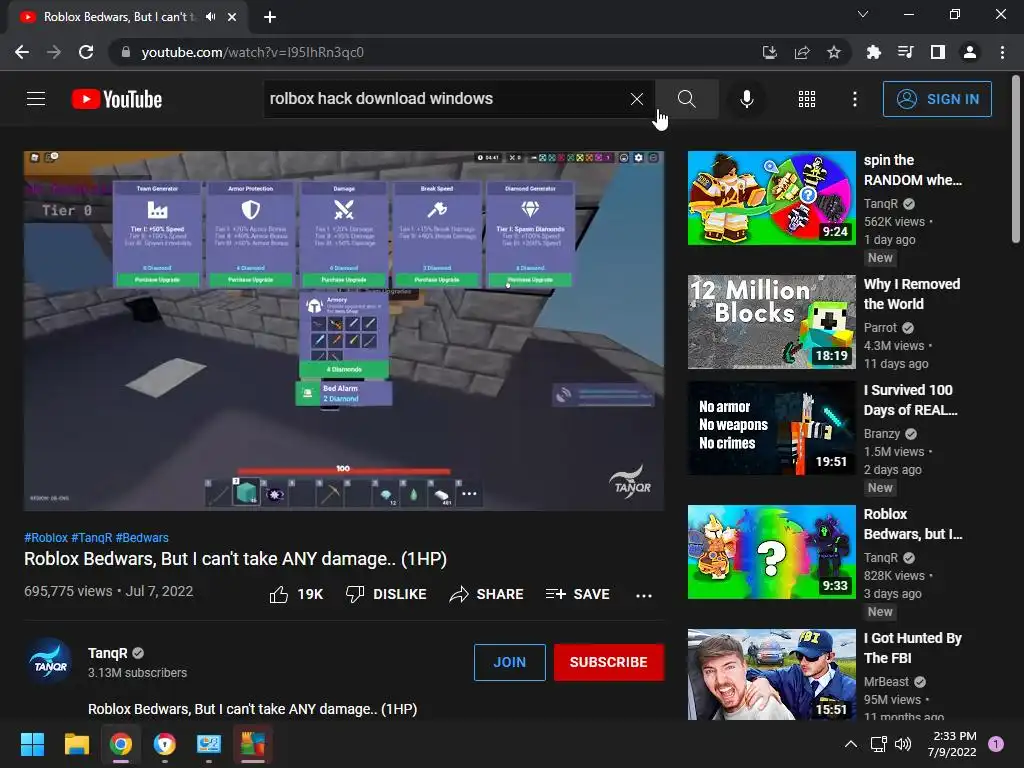Open the YouTube apps grid
The width and height of the screenshot is (1024, 768).
click(x=807, y=99)
